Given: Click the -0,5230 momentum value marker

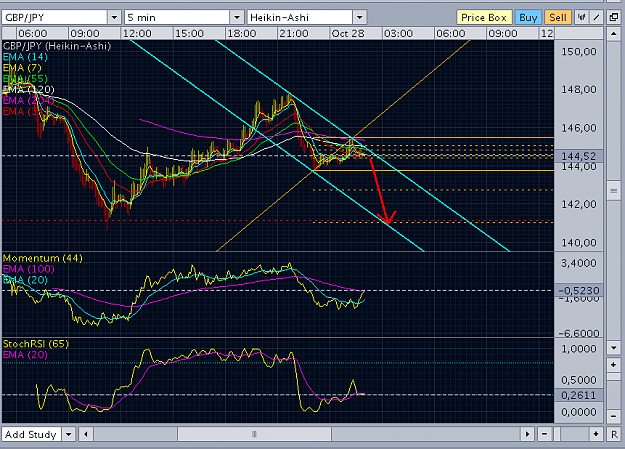Looking at the screenshot, I should pyautogui.click(x=579, y=290).
